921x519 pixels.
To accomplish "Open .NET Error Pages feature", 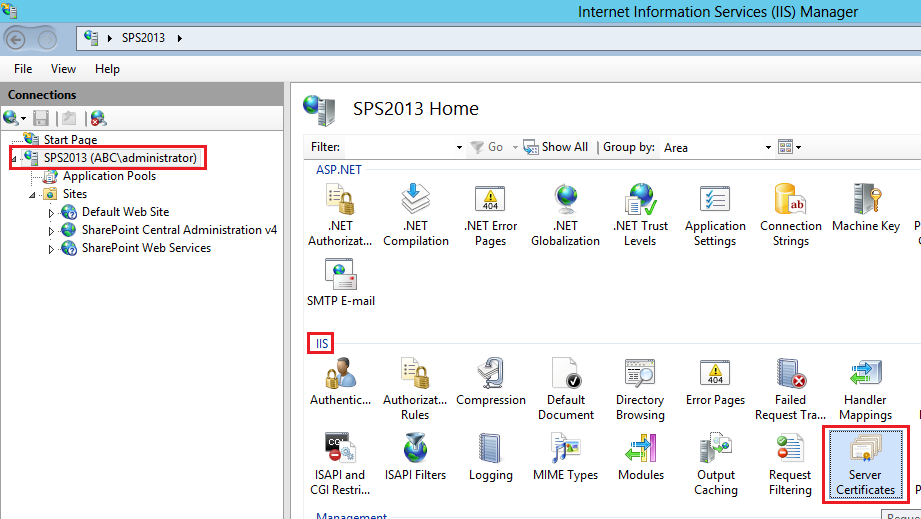I will pos(490,215).
